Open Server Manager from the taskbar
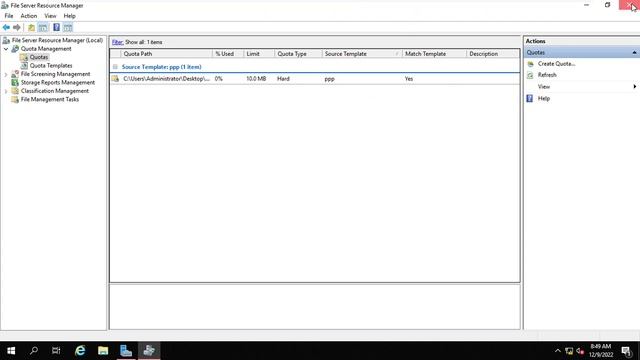 point(126,351)
